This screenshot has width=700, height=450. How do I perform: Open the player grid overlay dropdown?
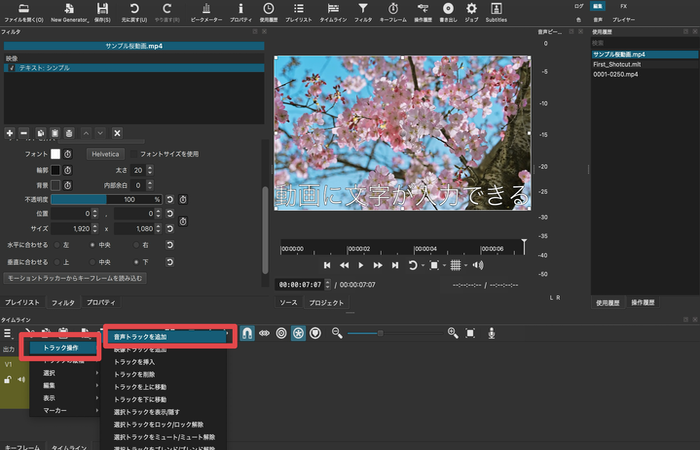coord(455,265)
